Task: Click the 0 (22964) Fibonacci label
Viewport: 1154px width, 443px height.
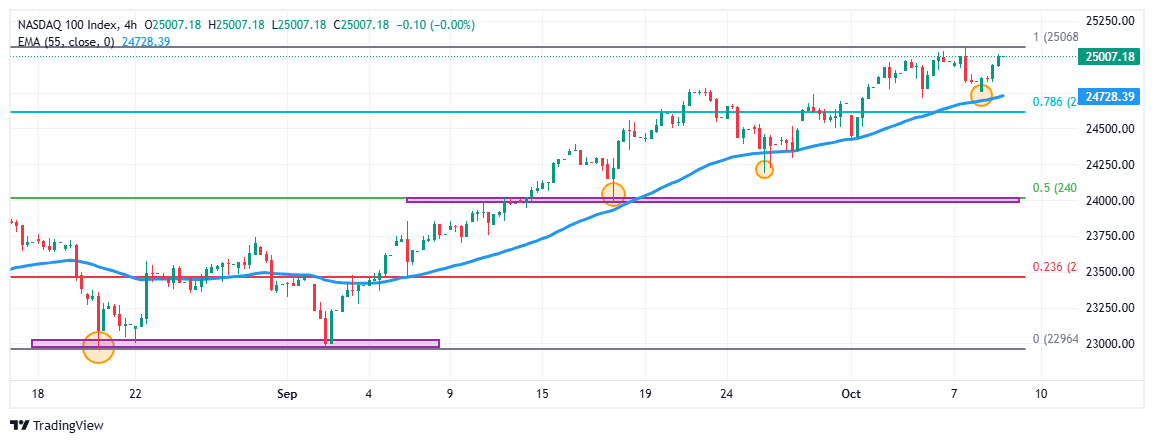Action: tap(1053, 338)
